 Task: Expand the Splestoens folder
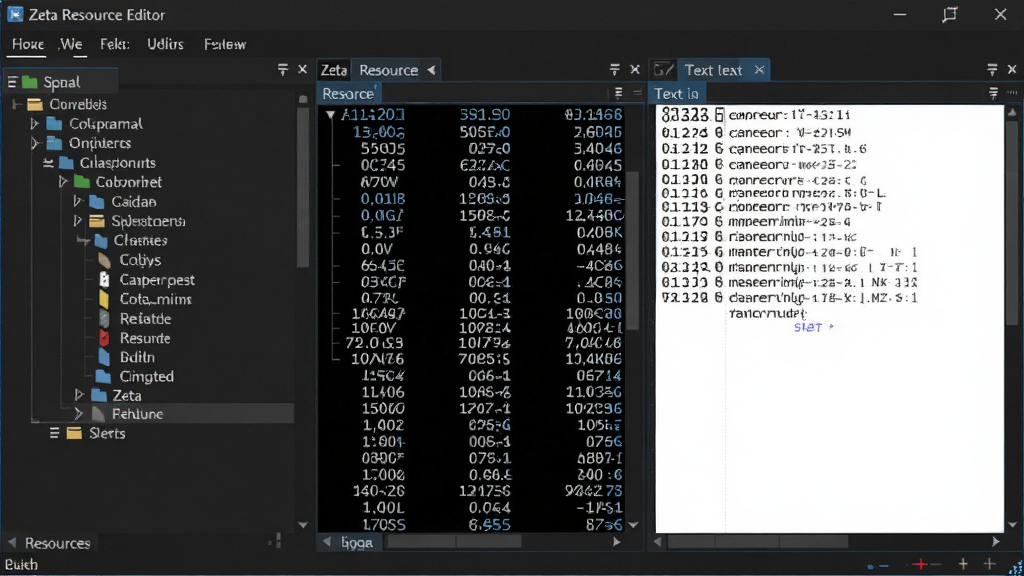77,221
